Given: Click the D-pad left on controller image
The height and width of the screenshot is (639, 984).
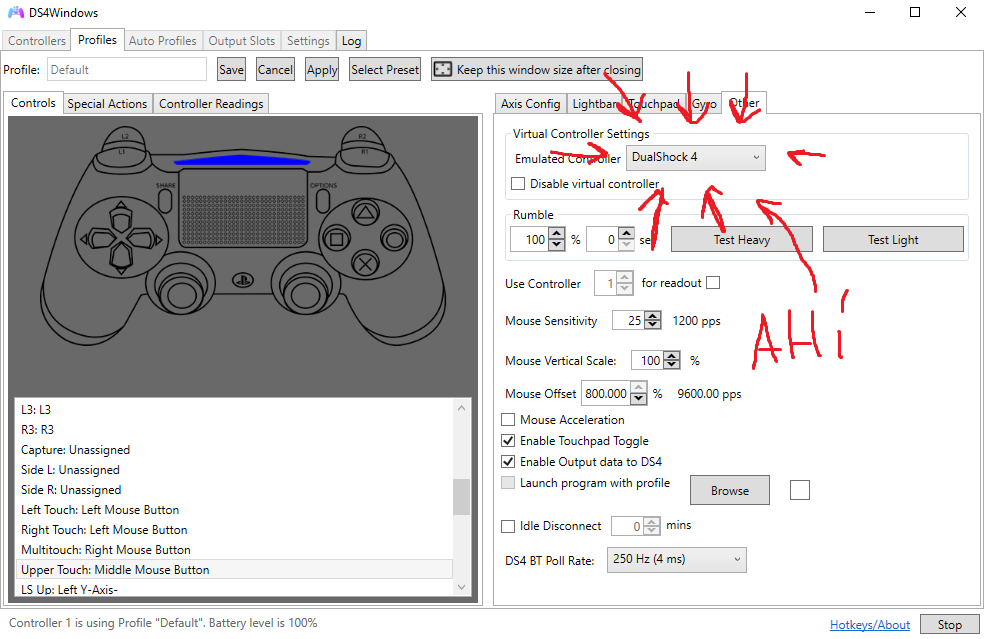Looking at the screenshot, I should point(97,239).
